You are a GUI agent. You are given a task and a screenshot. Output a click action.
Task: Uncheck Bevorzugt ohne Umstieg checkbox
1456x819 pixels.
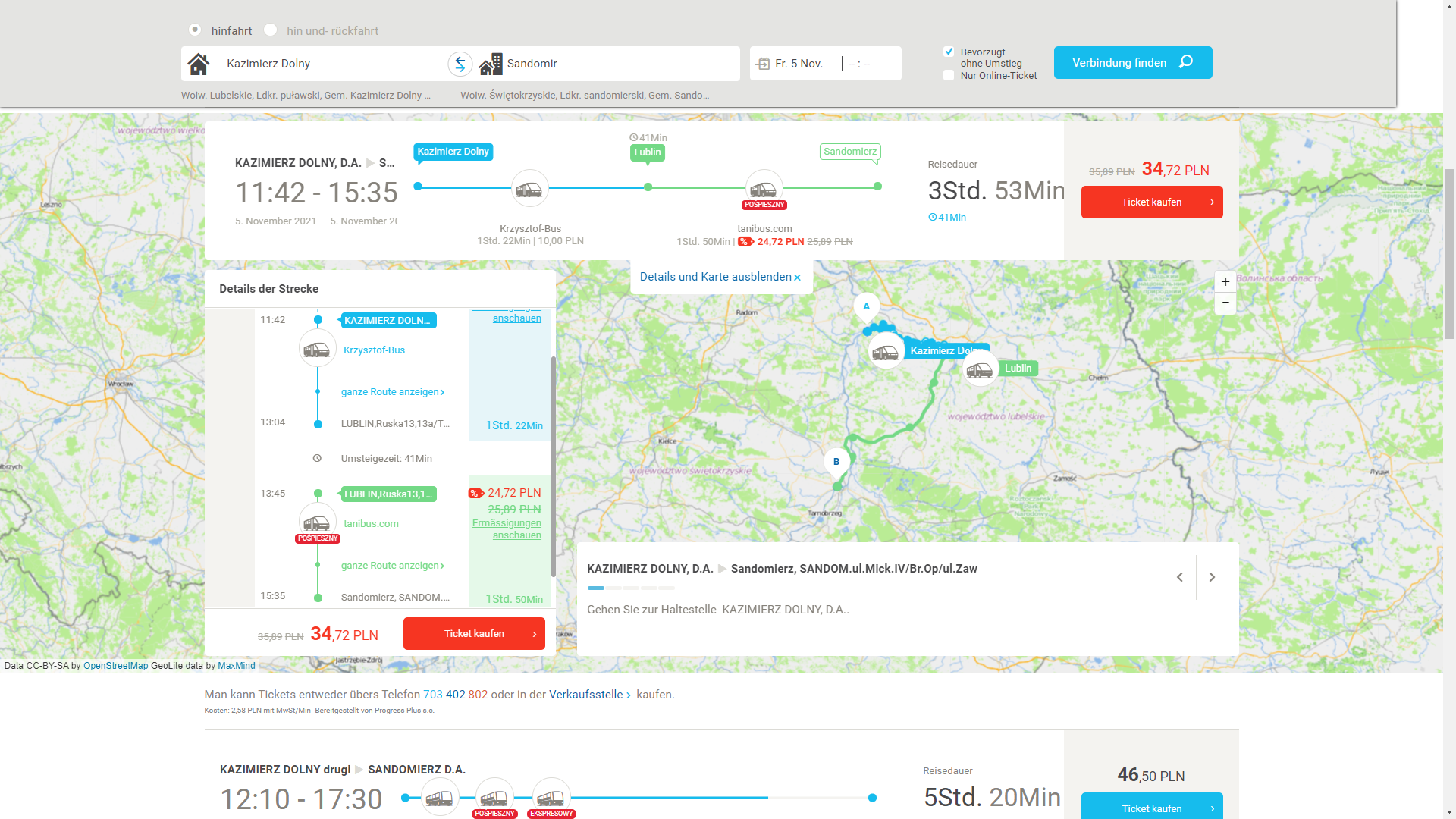coord(949,52)
